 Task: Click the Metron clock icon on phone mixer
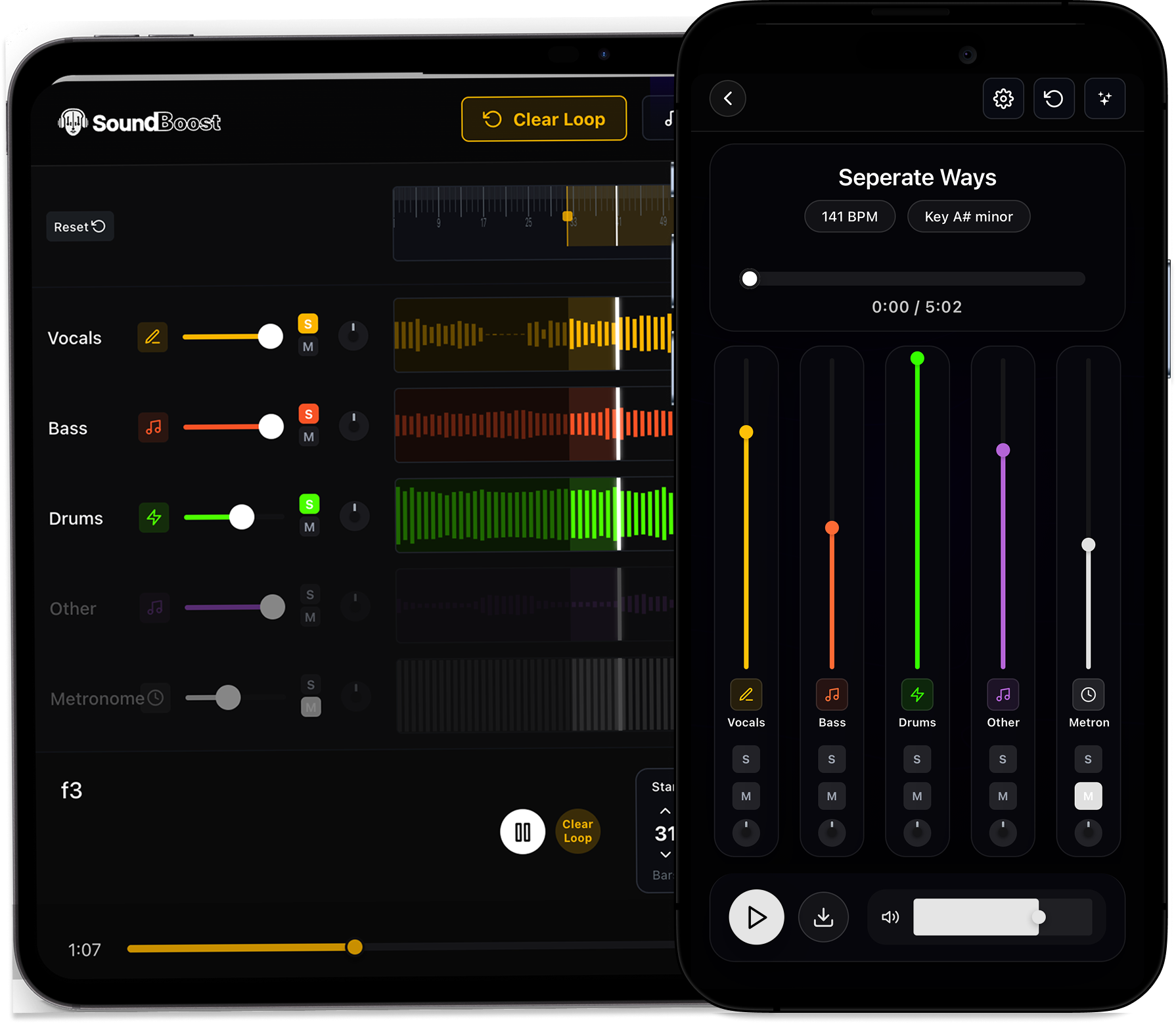(x=1089, y=694)
